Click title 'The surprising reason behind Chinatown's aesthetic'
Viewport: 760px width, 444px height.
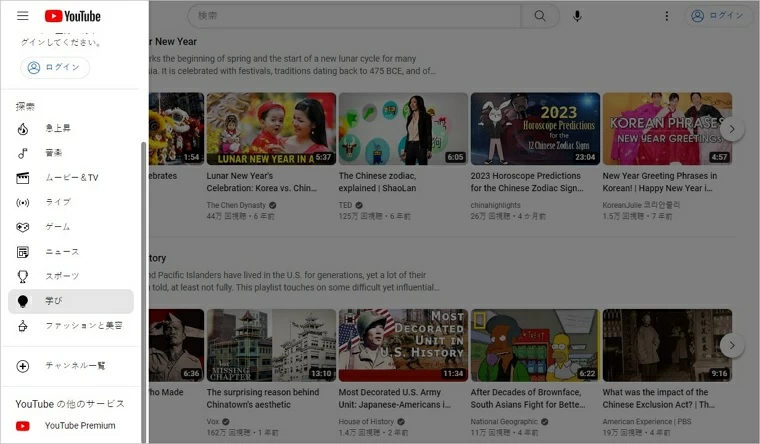263,398
